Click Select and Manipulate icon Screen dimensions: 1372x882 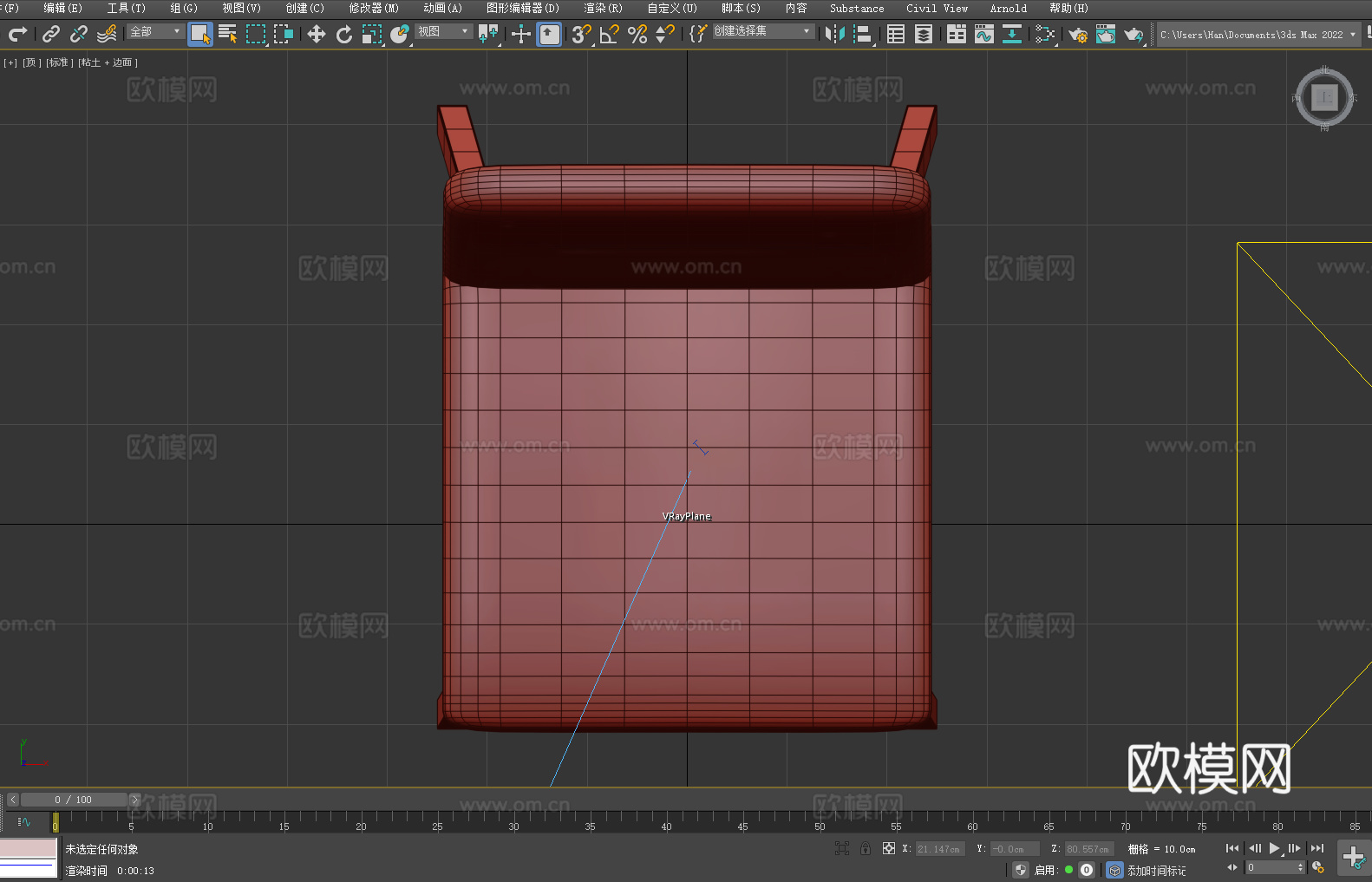pyautogui.click(x=520, y=34)
